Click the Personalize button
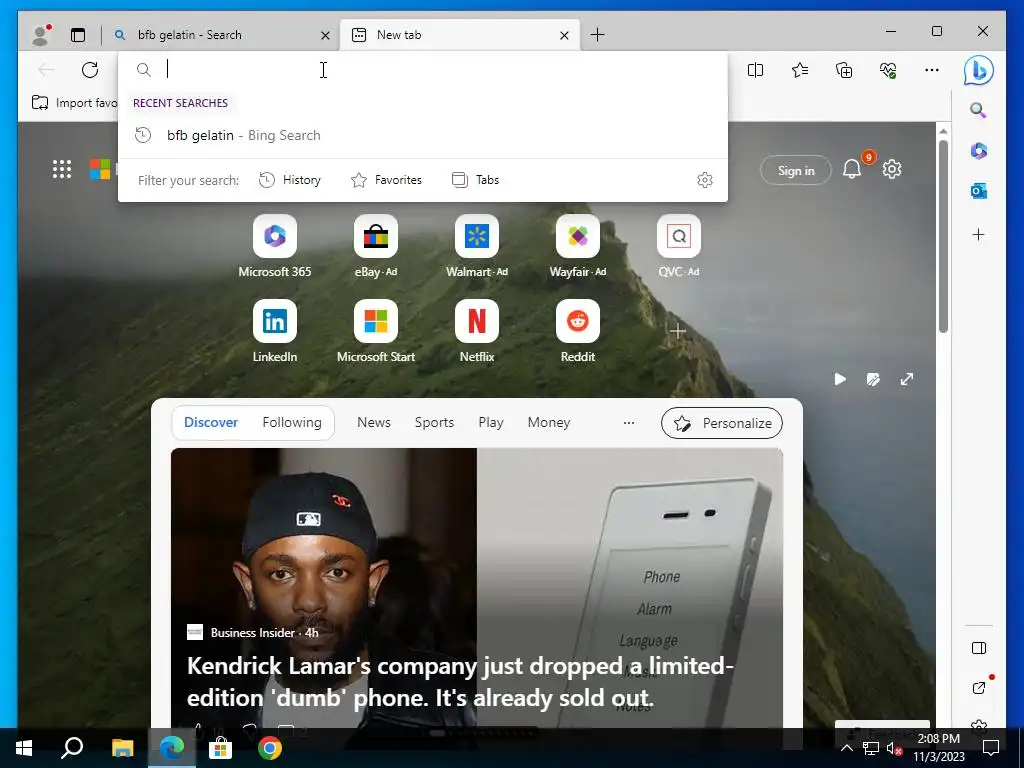Viewport: 1024px width, 768px height. (722, 423)
